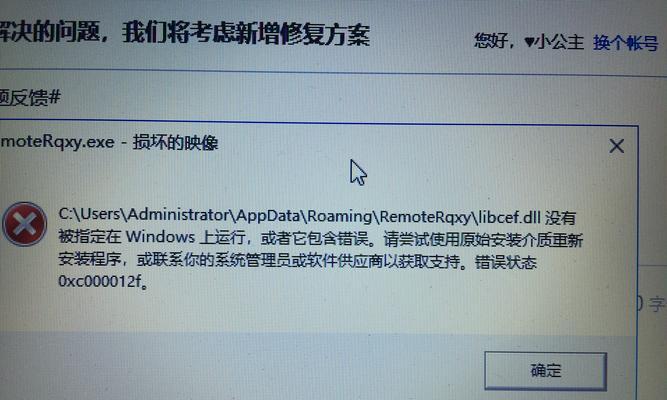Click the RemoteRqxy folder name in the path

(x=425, y=217)
